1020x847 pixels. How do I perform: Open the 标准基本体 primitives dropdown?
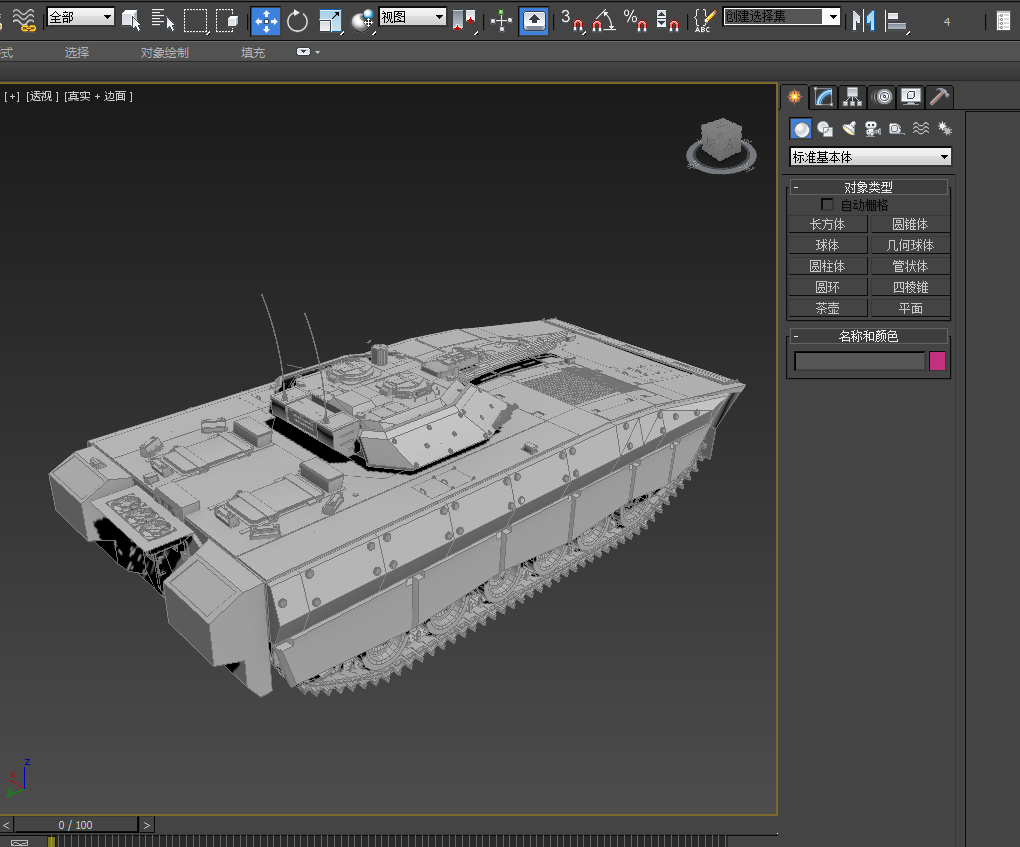click(868, 157)
